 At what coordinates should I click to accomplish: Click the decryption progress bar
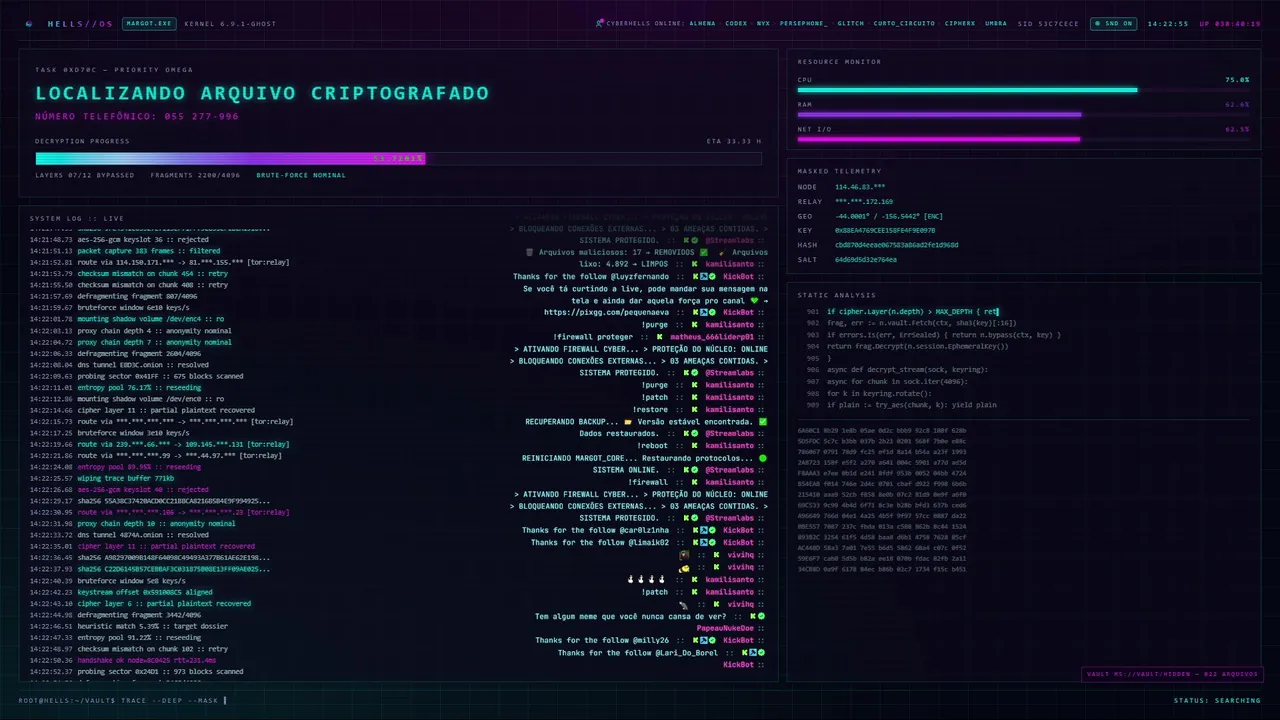tap(398, 158)
